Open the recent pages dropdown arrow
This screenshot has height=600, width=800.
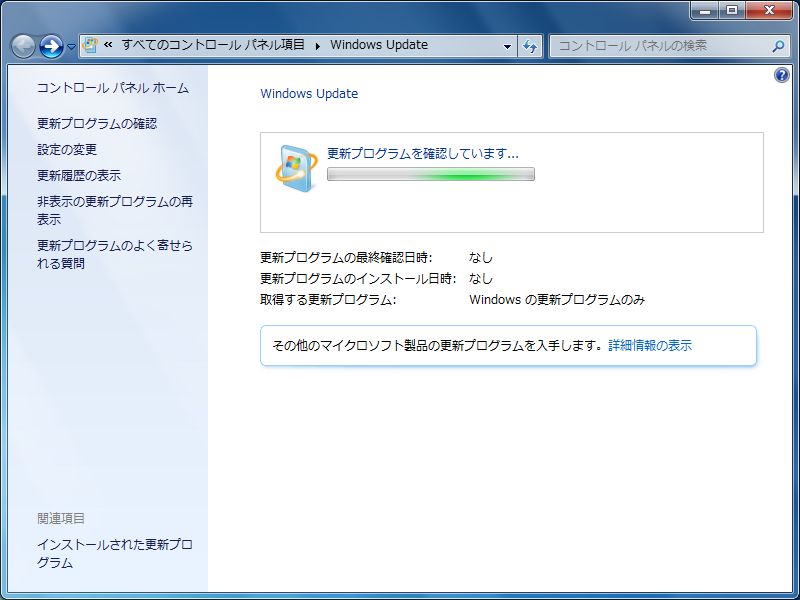coord(71,47)
